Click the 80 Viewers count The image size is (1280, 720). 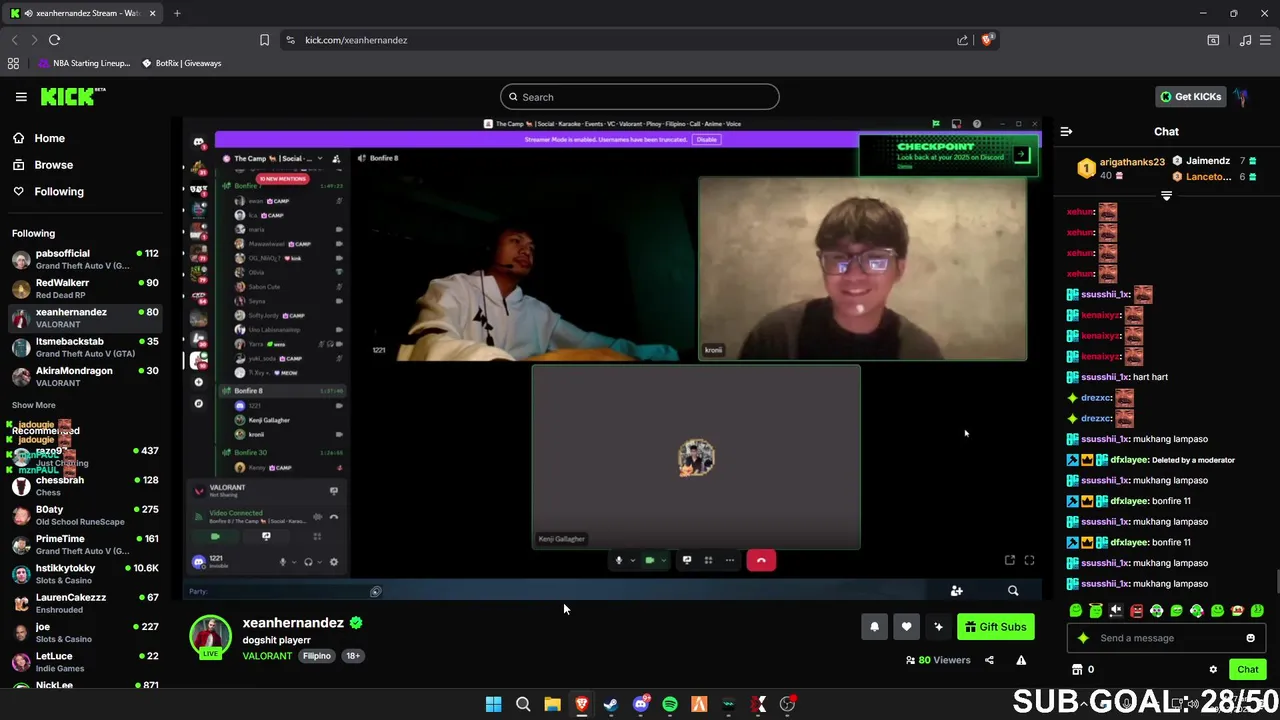938,660
